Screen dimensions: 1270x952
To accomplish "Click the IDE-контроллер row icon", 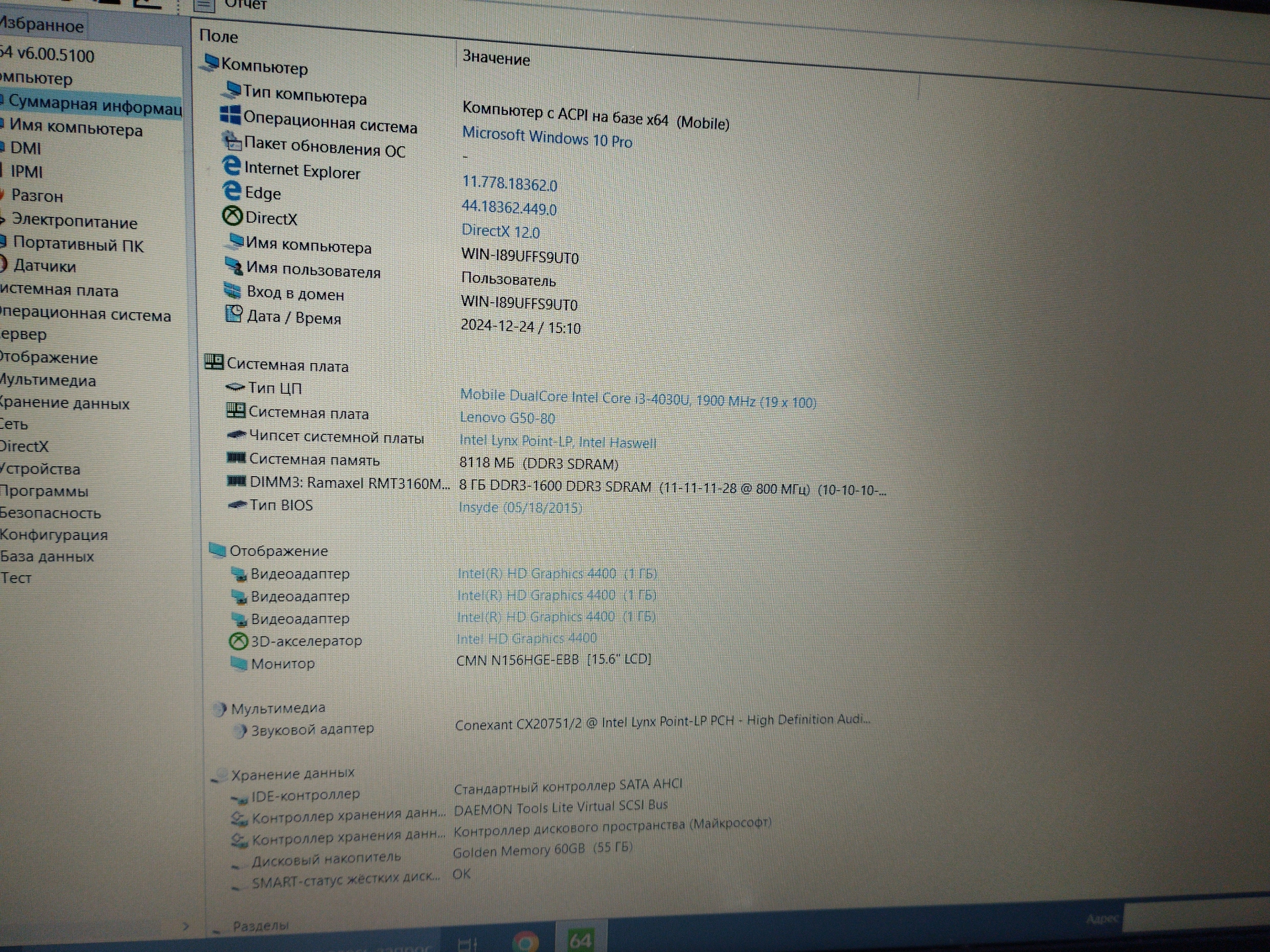I will point(239,799).
